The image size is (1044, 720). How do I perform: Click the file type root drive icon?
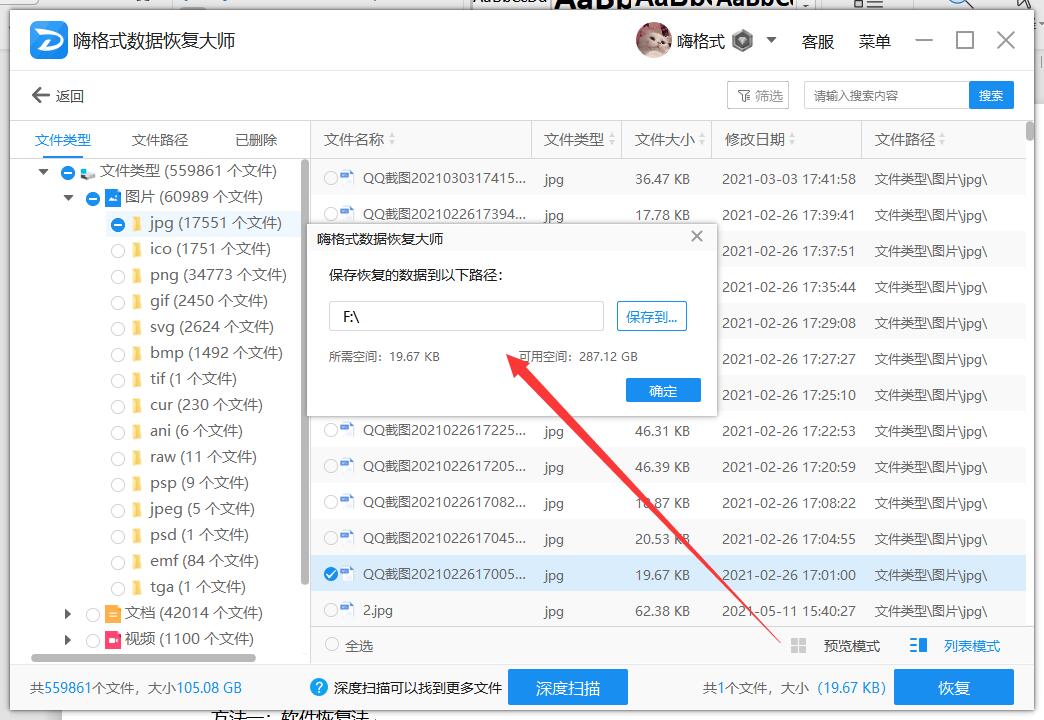pyautogui.click(x=87, y=173)
